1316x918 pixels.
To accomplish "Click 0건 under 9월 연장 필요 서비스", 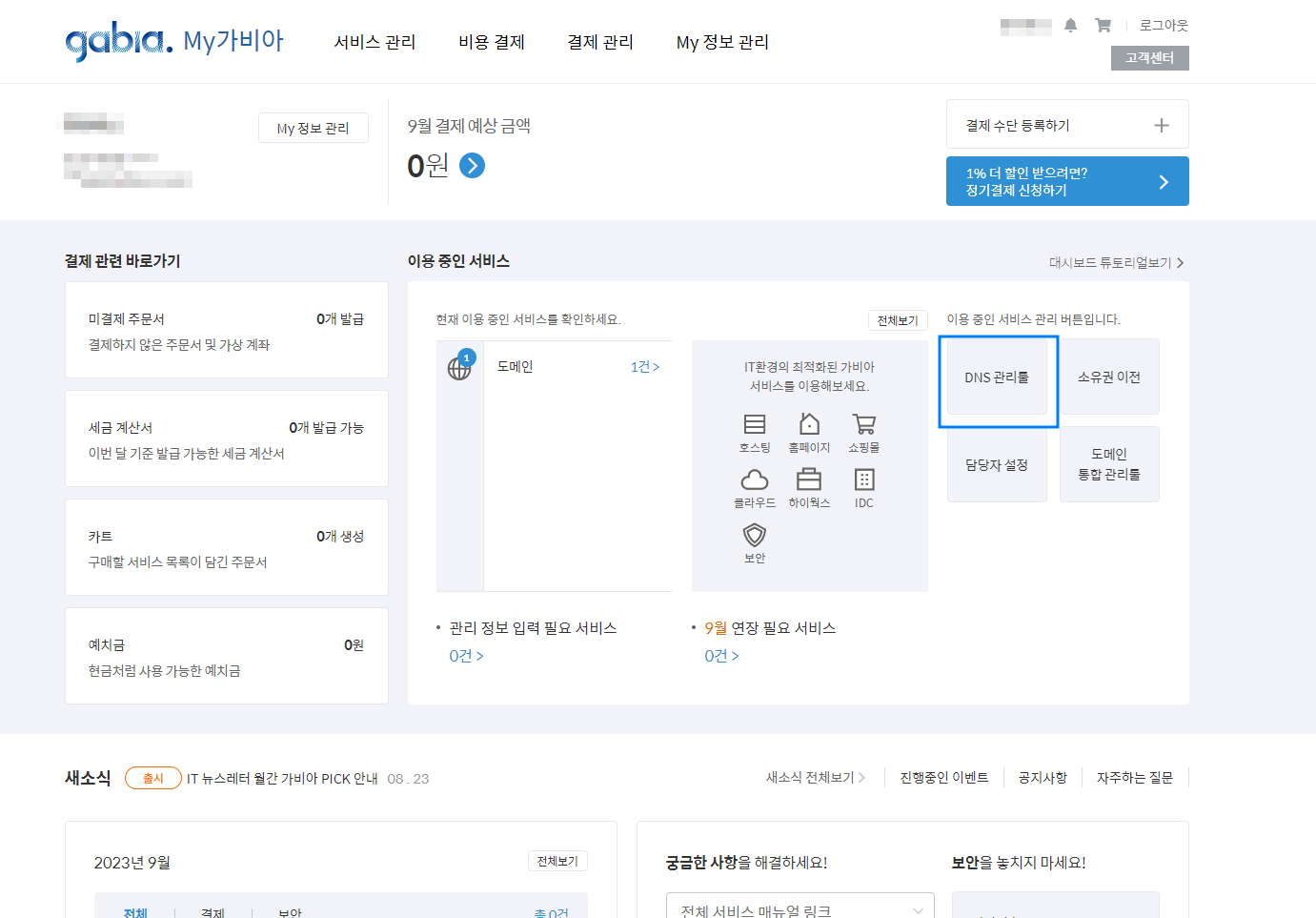I will [721, 656].
